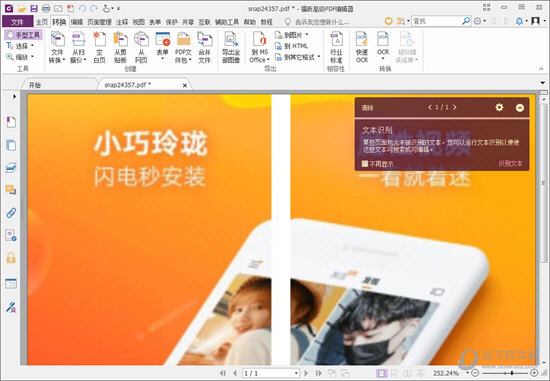Go to next OCR notification message arrow
The image size is (550, 381).
pos(455,107)
